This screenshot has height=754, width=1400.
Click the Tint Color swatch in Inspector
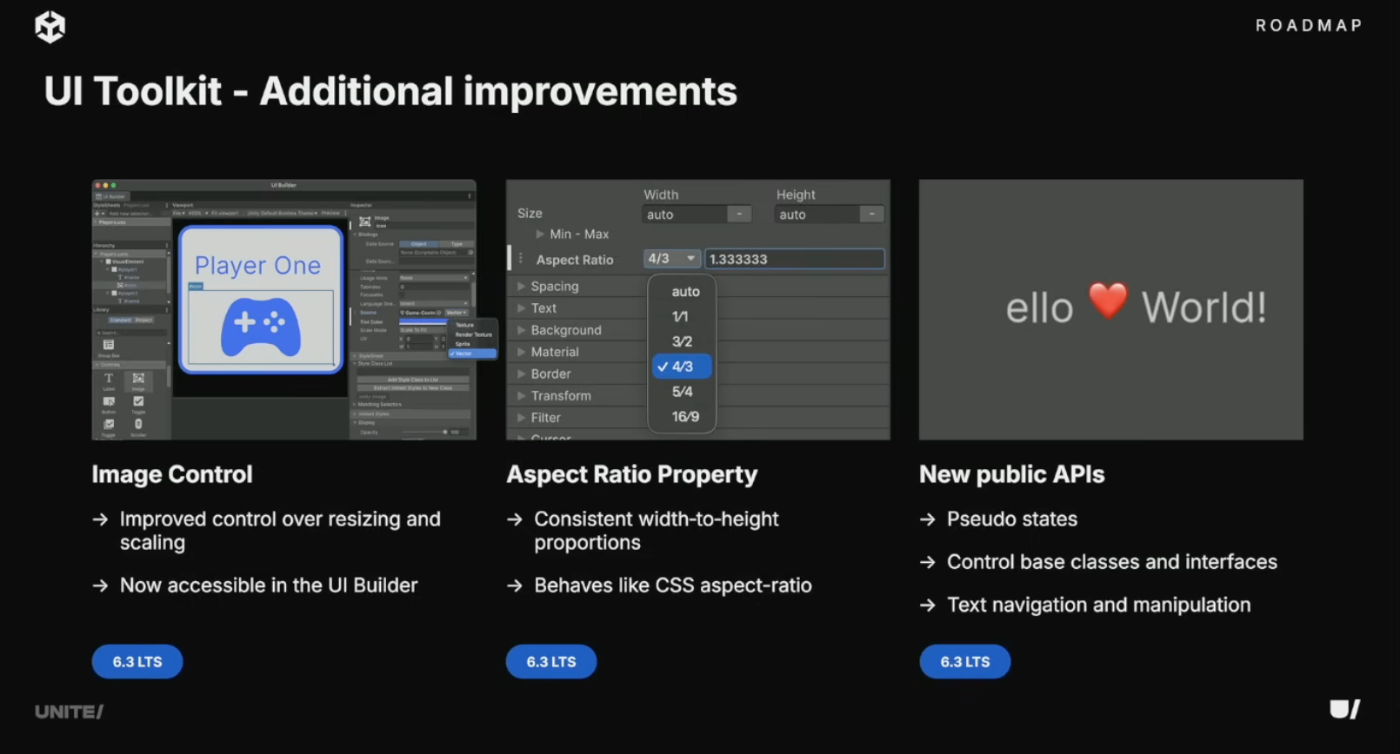pyautogui.click(x=423, y=321)
